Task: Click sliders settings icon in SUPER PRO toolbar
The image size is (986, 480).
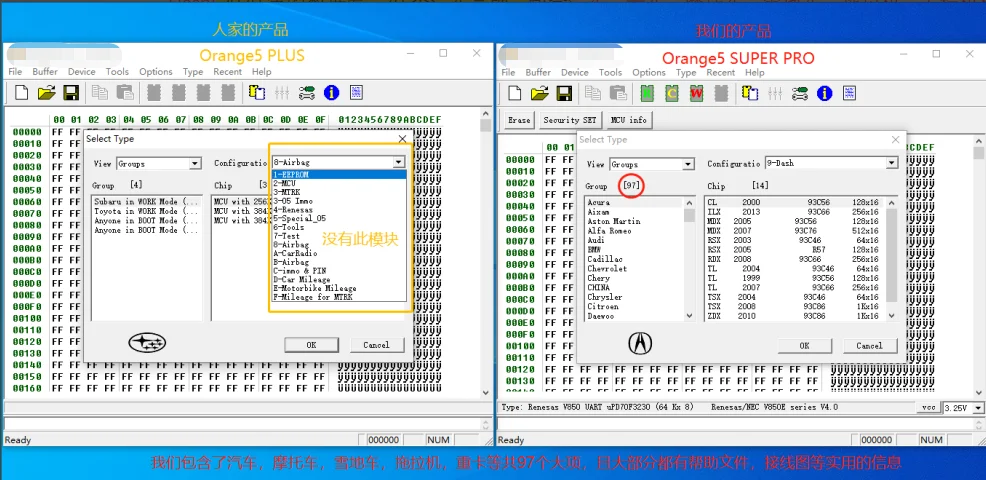Action: click(775, 94)
